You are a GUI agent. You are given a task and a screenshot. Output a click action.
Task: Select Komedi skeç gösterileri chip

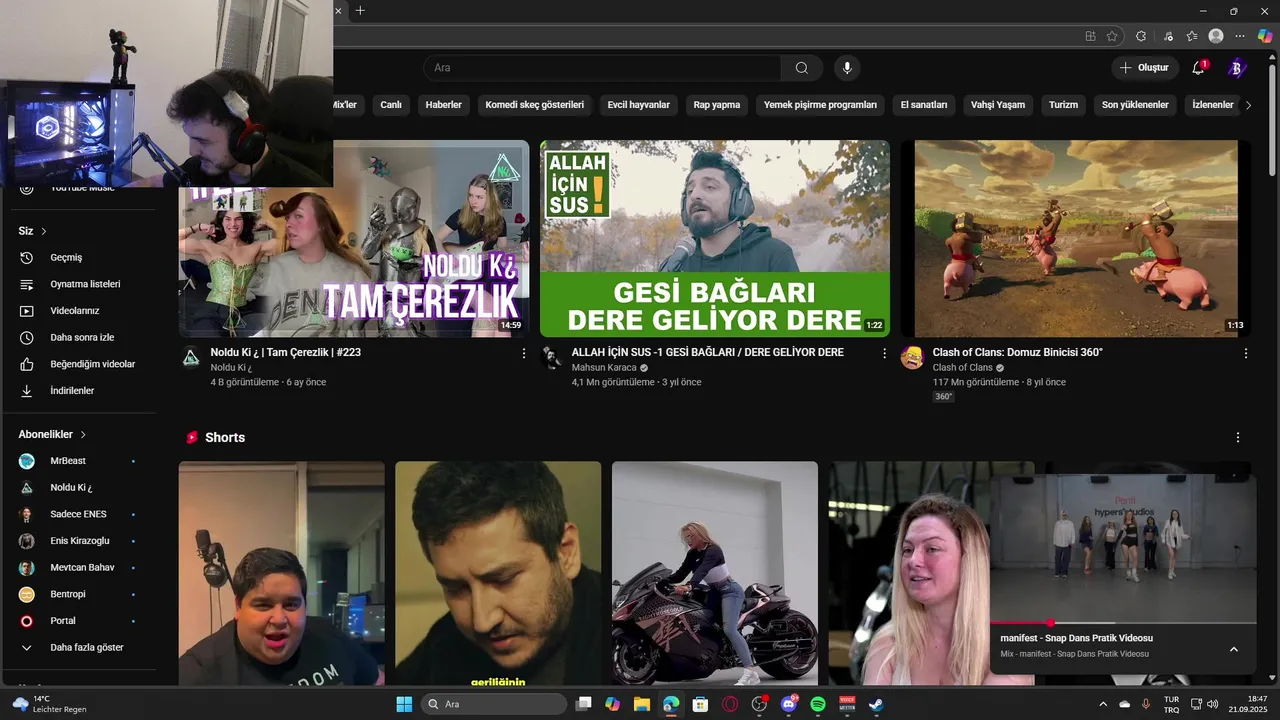534,105
